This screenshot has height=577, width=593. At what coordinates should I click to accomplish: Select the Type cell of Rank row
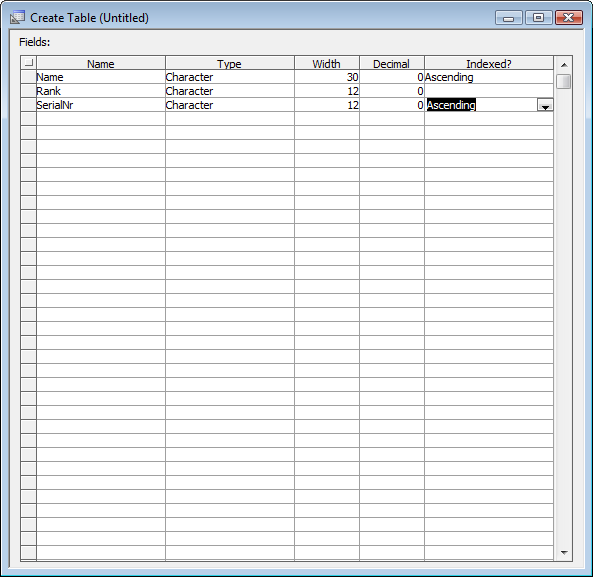coord(230,91)
